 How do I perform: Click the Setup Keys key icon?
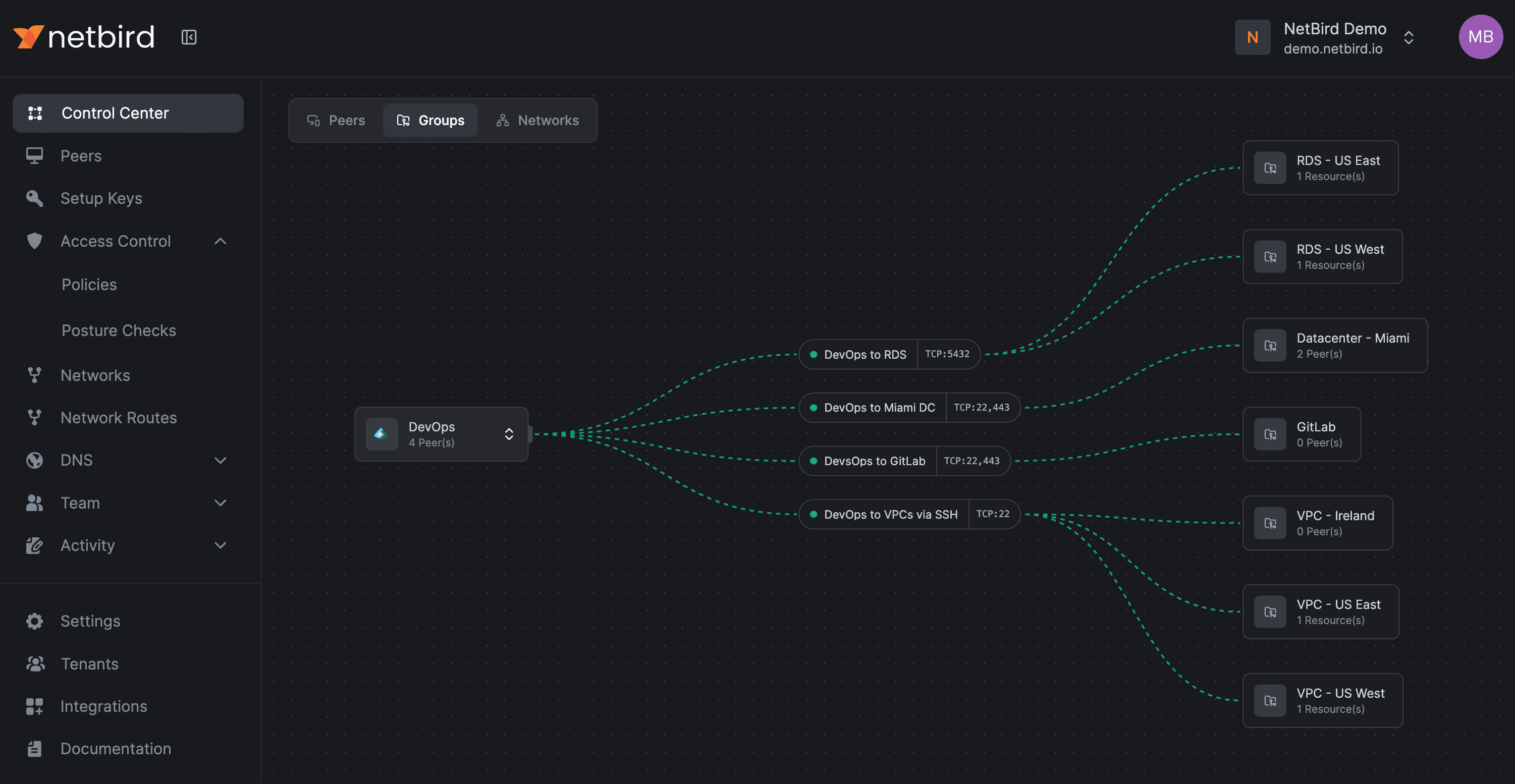[35, 198]
